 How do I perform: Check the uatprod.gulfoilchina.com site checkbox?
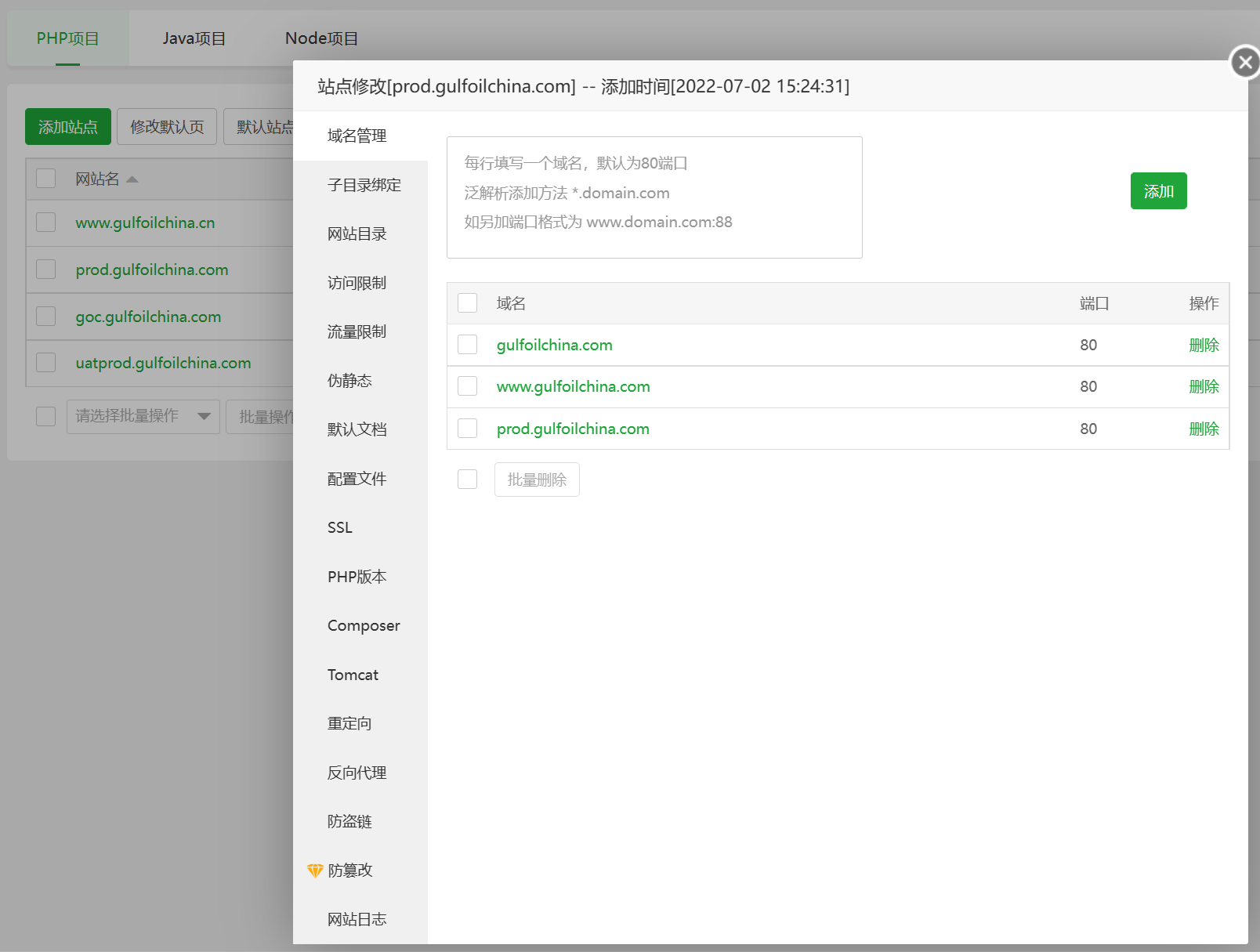point(46,363)
